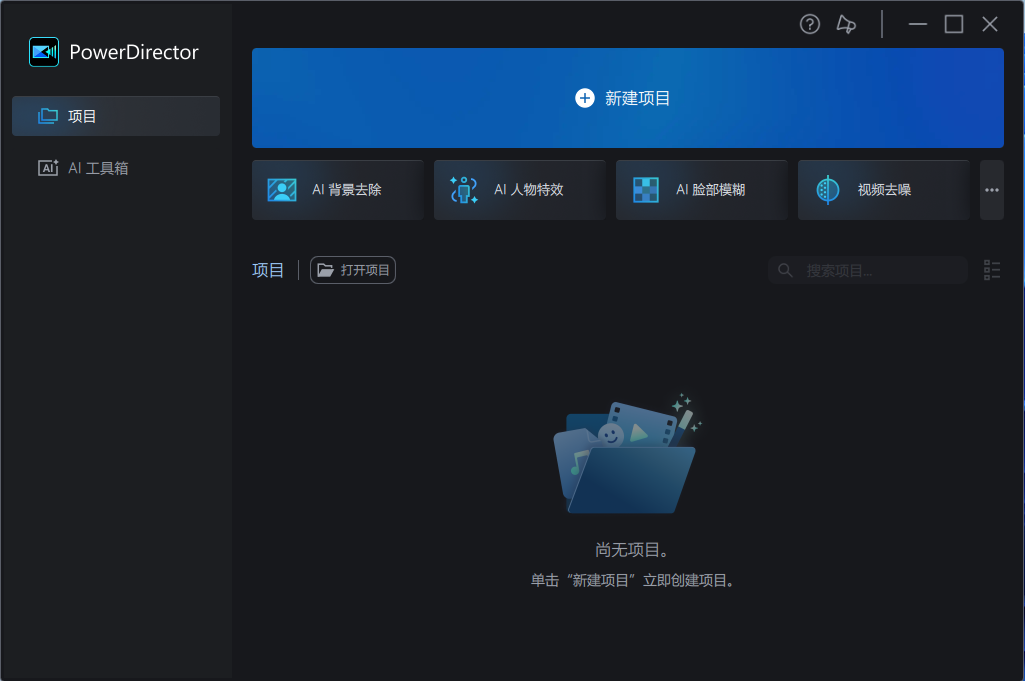
Task: Show more tools via the three dots button
Action: [x=992, y=190]
